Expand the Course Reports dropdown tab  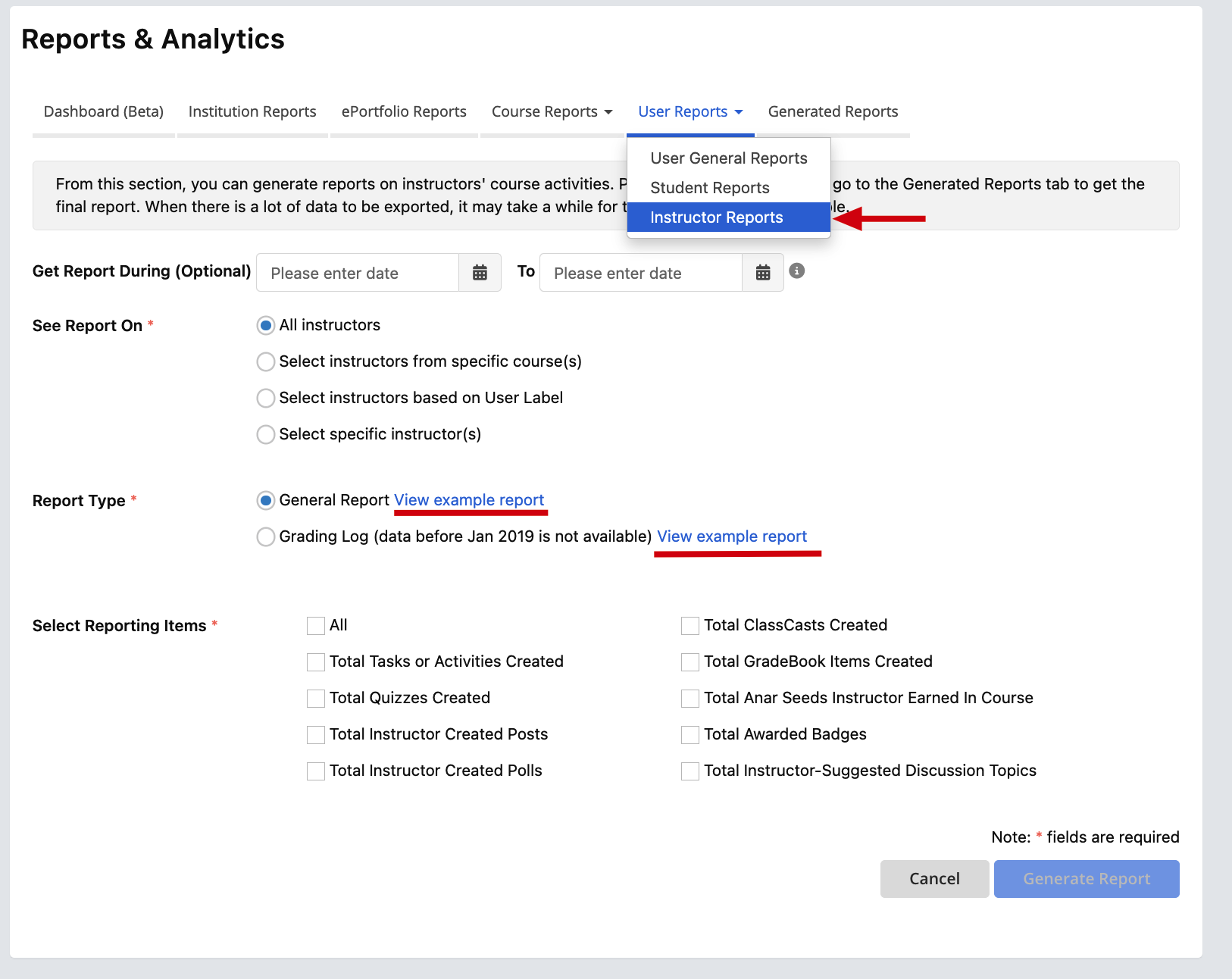(552, 112)
